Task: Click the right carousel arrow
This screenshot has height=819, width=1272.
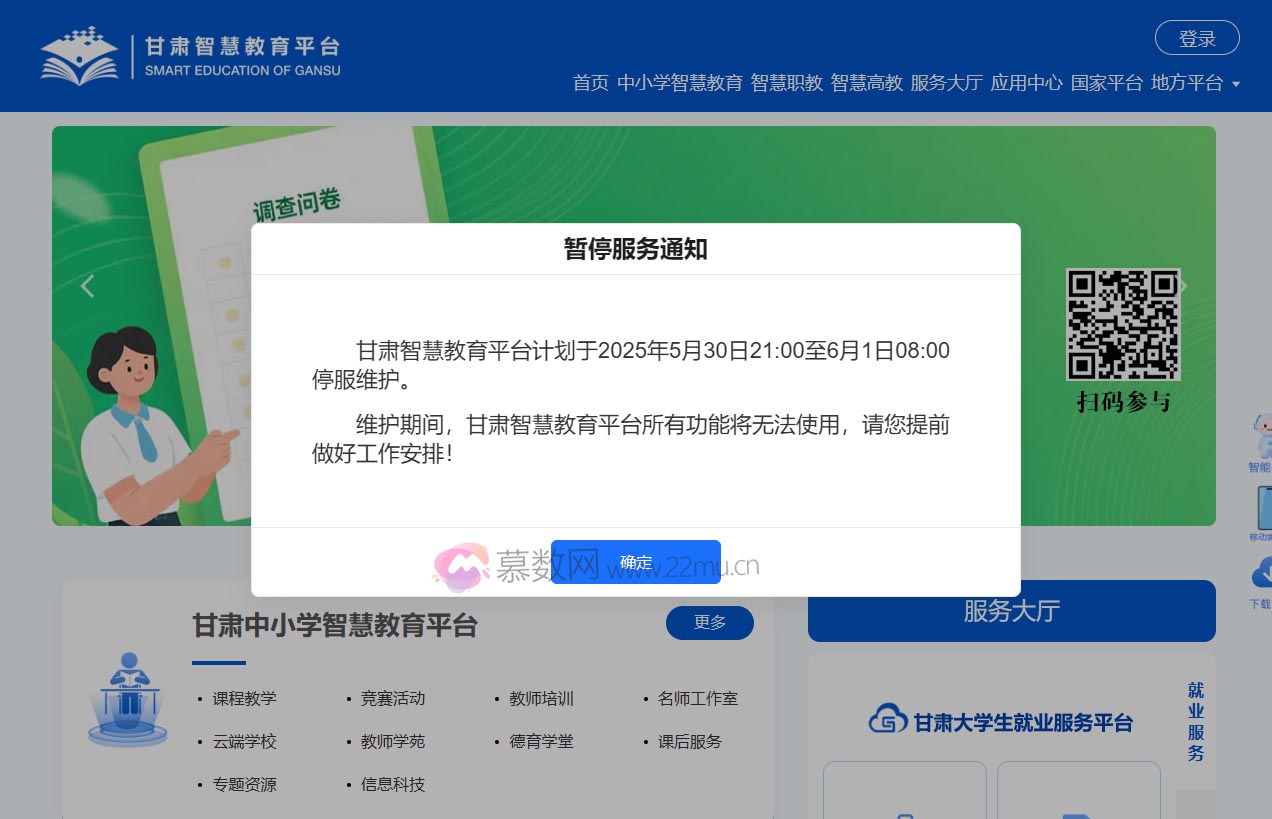Action: (1183, 285)
